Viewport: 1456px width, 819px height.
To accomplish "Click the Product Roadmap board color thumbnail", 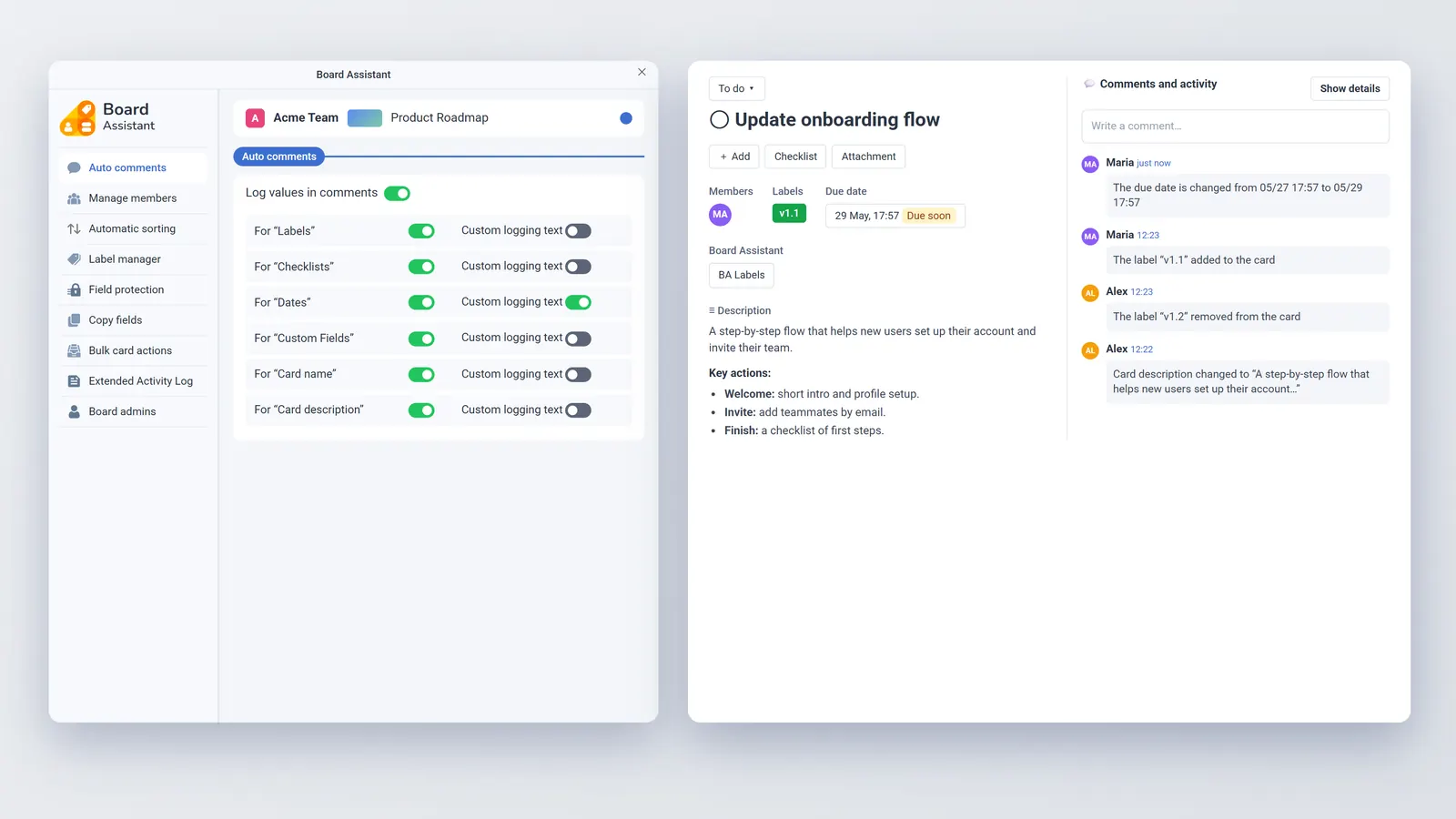I will [x=365, y=117].
